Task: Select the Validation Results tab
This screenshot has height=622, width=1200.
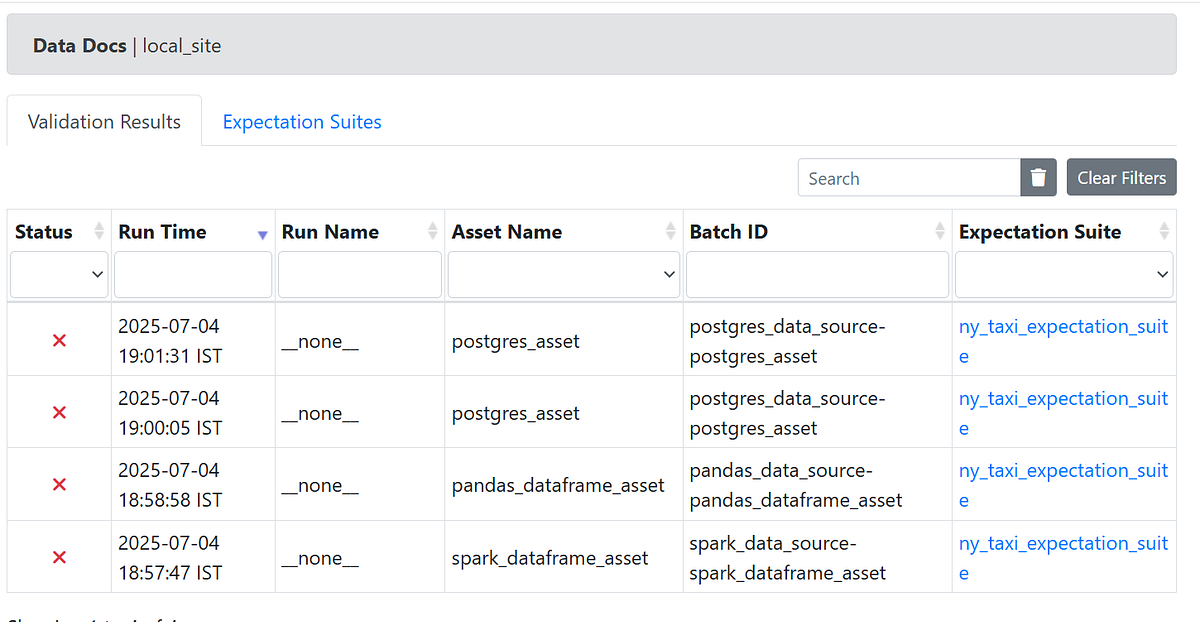Action: [x=103, y=120]
